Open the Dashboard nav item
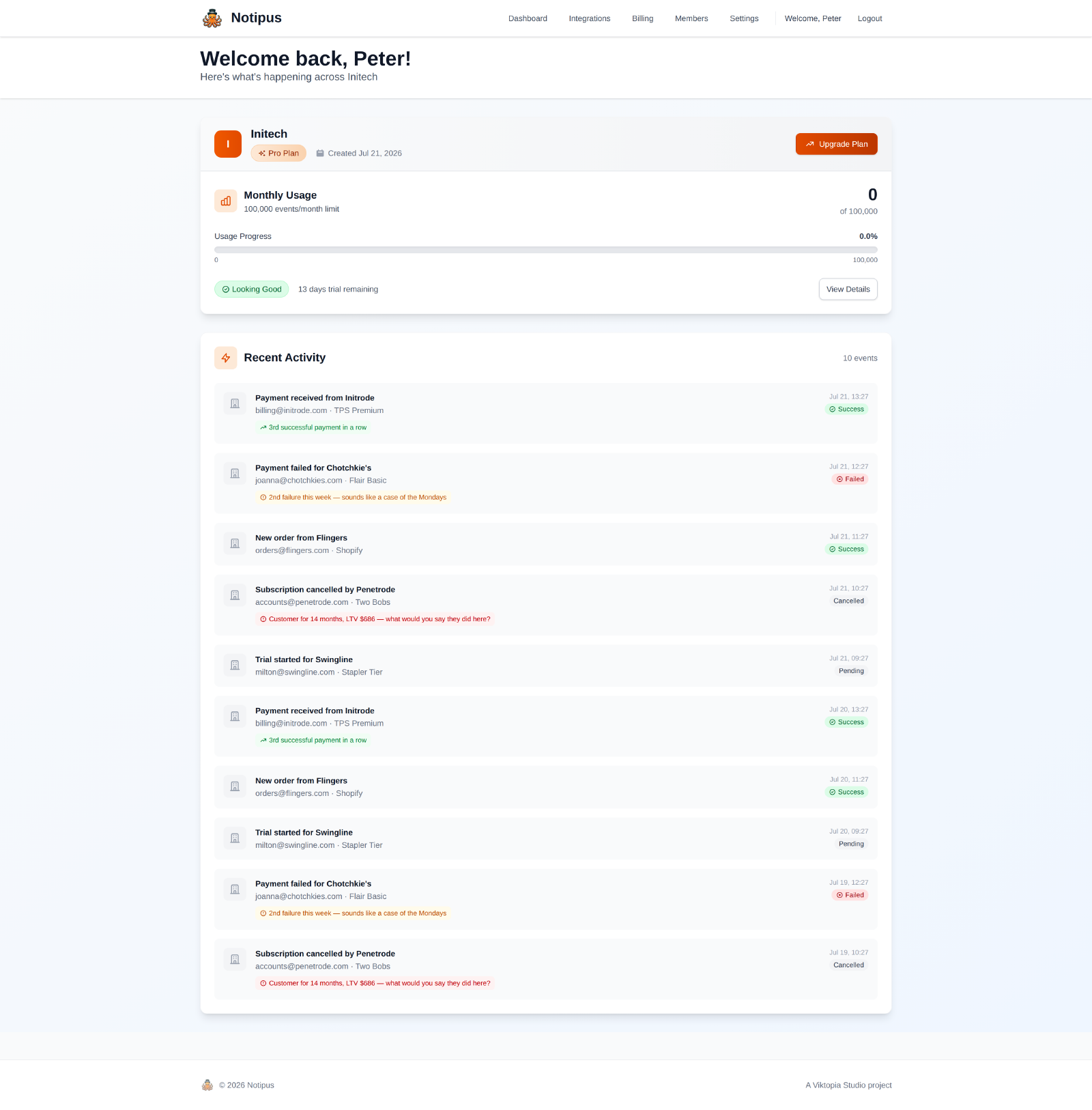 point(528,18)
